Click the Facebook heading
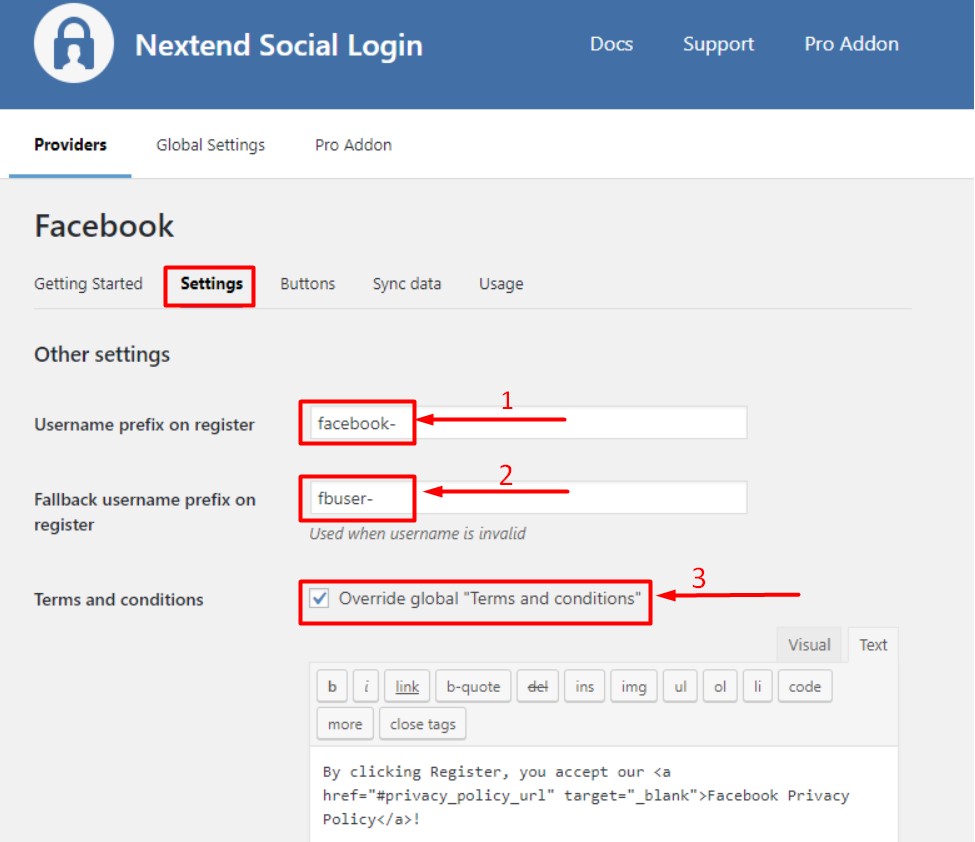The height and width of the screenshot is (842, 975). coord(104,226)
